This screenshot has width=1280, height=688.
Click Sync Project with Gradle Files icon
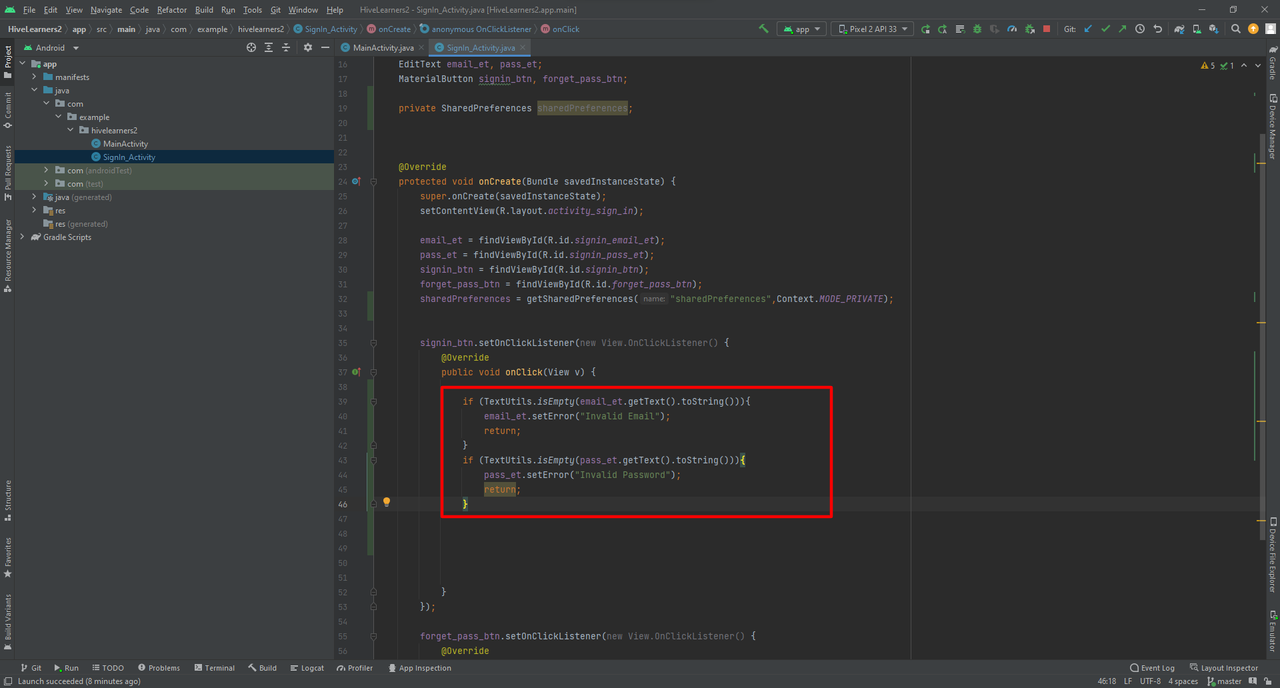1179,29
